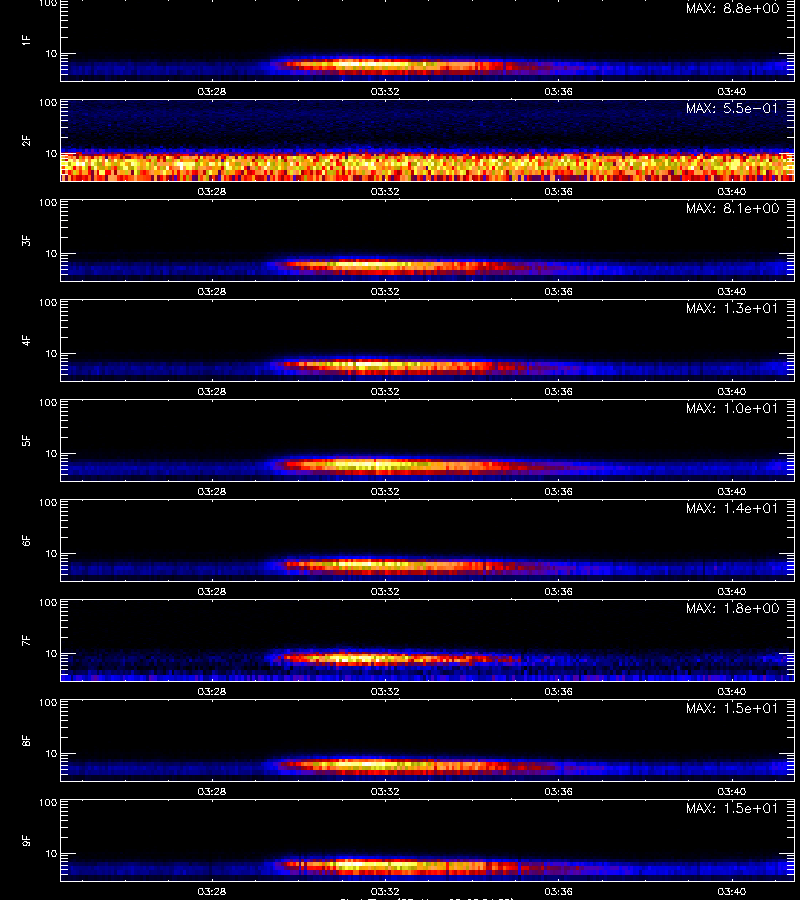Select the '7F' panel axis label
Viewport: 800px width, 900px height.
click(26, 640)
